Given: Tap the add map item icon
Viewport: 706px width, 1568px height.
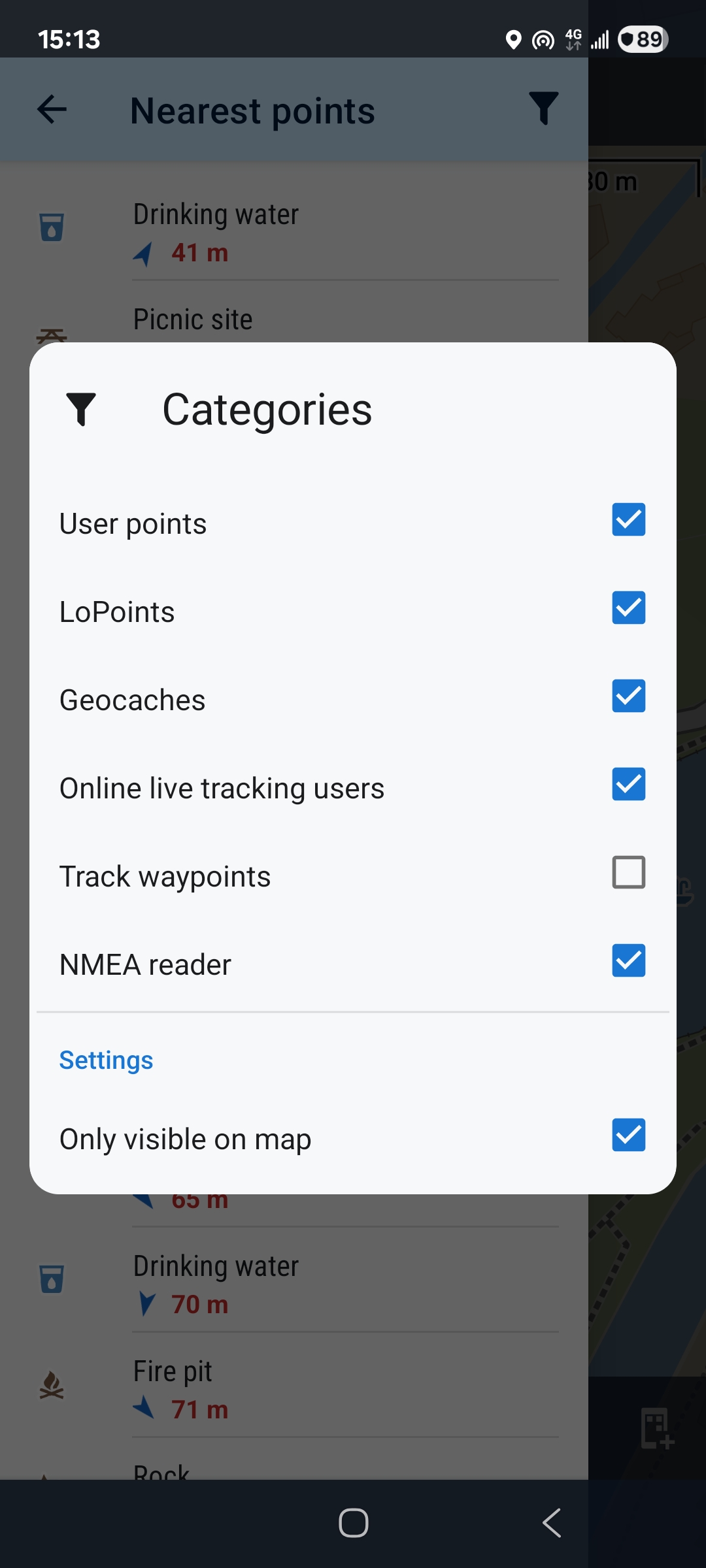Looking at the screenshot, I should tap(656, 1428).
